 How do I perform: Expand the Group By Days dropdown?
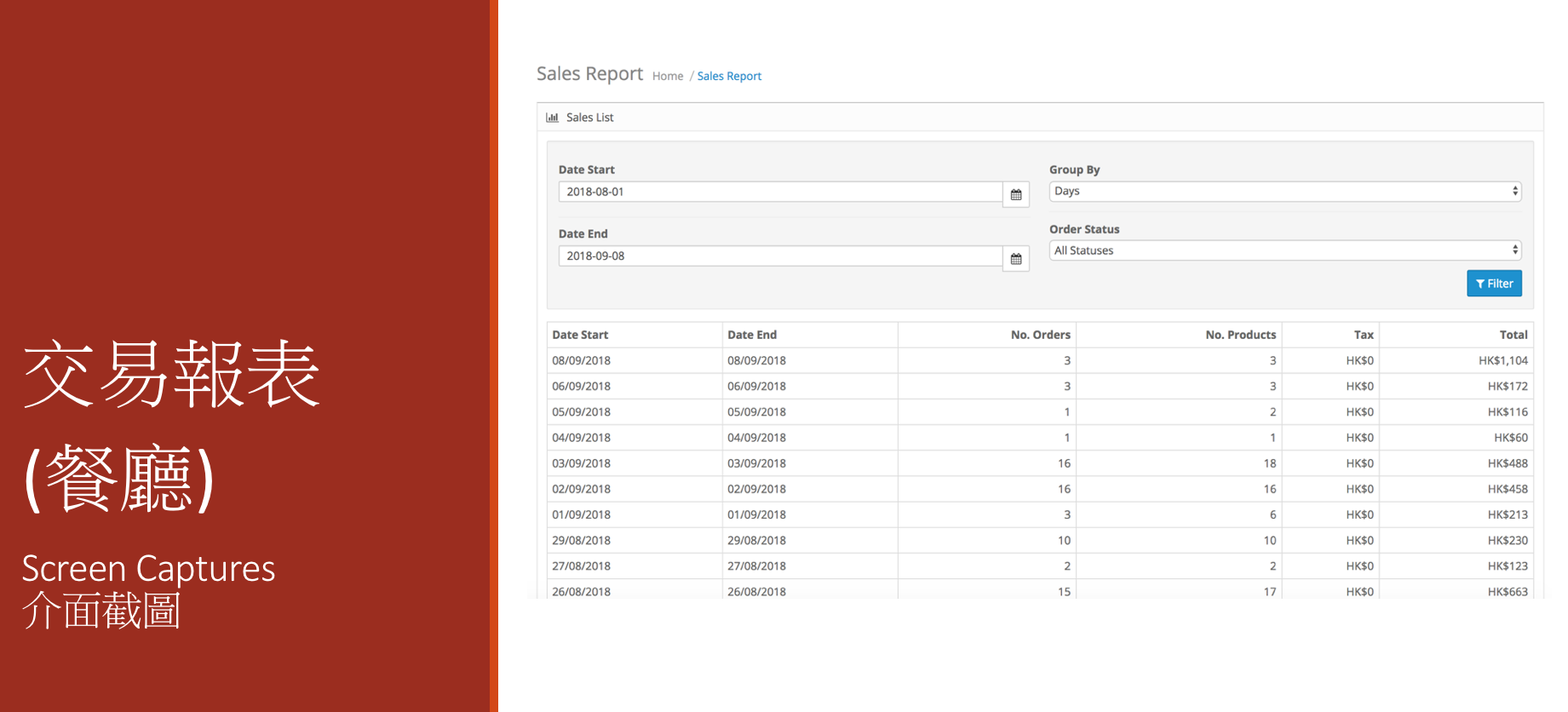[1285, 192]
